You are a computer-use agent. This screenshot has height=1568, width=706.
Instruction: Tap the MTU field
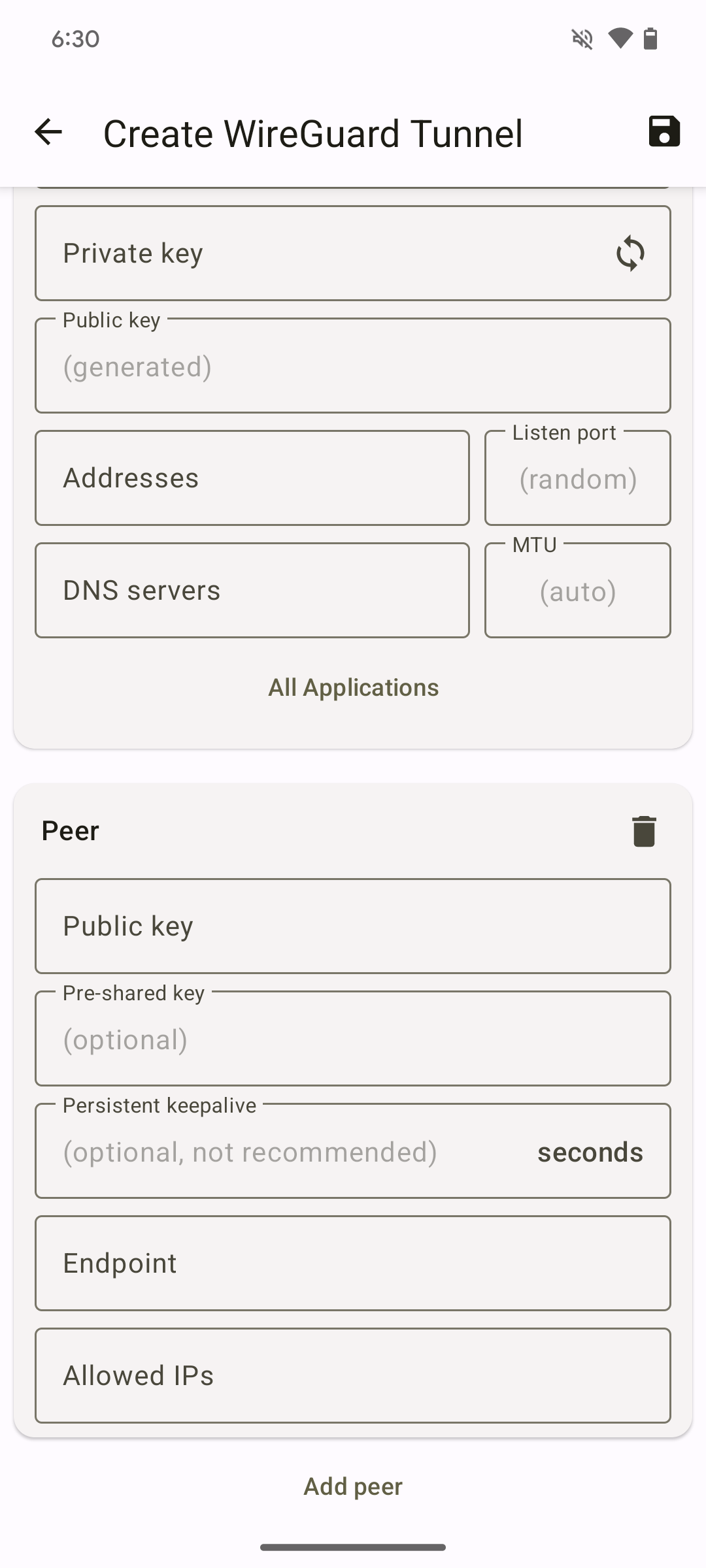(578, 591)
